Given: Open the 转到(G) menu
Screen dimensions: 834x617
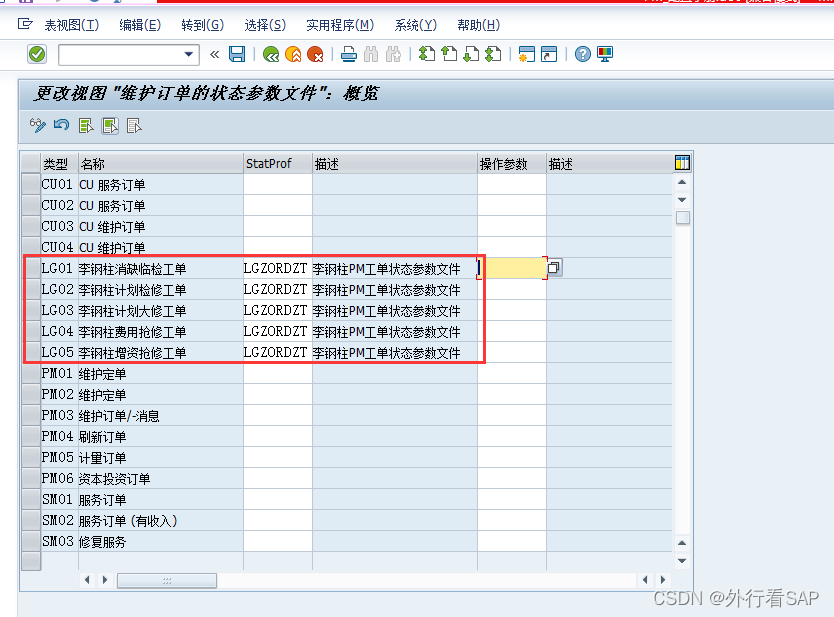Looking at the screenshot, I should (203, 25).
